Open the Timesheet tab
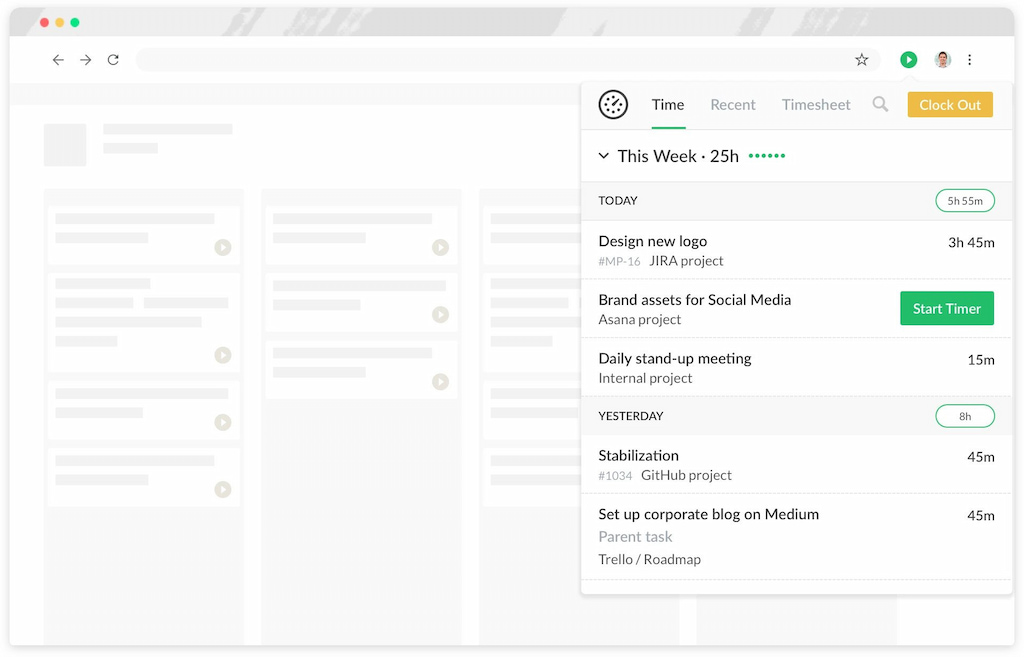Viewport: 1024px width, 657px height. tap(816, 104)
